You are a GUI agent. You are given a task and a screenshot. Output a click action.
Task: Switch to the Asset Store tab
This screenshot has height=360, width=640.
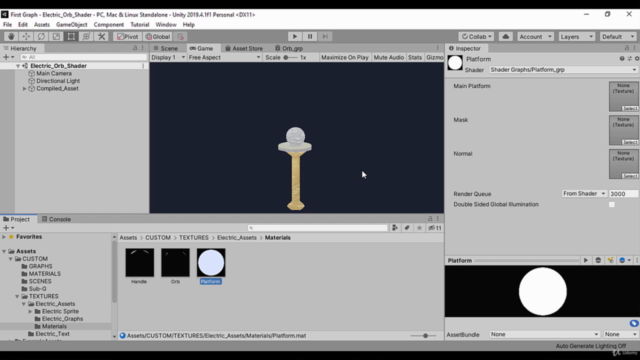244,48
